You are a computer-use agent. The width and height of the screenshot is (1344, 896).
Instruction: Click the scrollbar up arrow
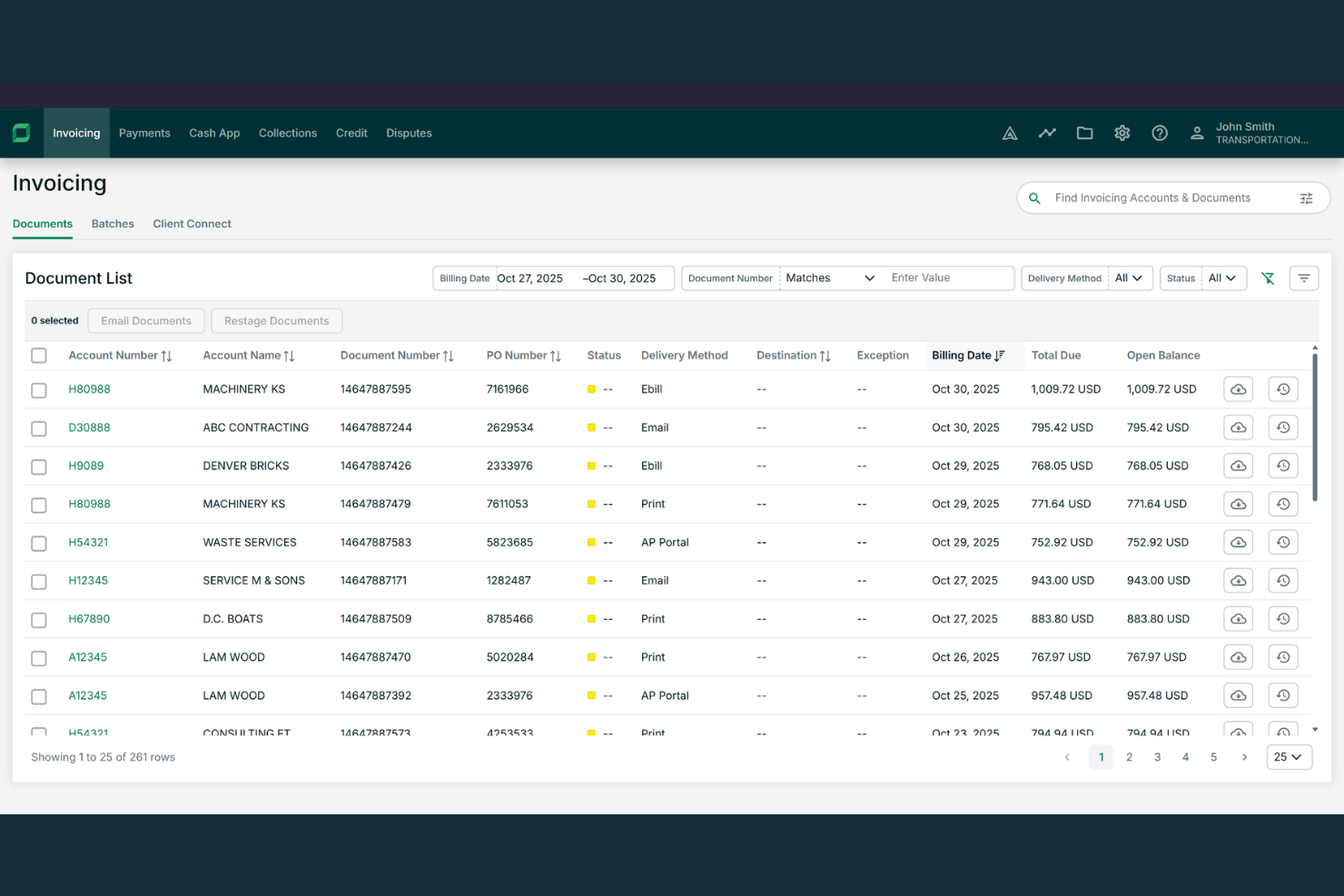click(1314, 349)
